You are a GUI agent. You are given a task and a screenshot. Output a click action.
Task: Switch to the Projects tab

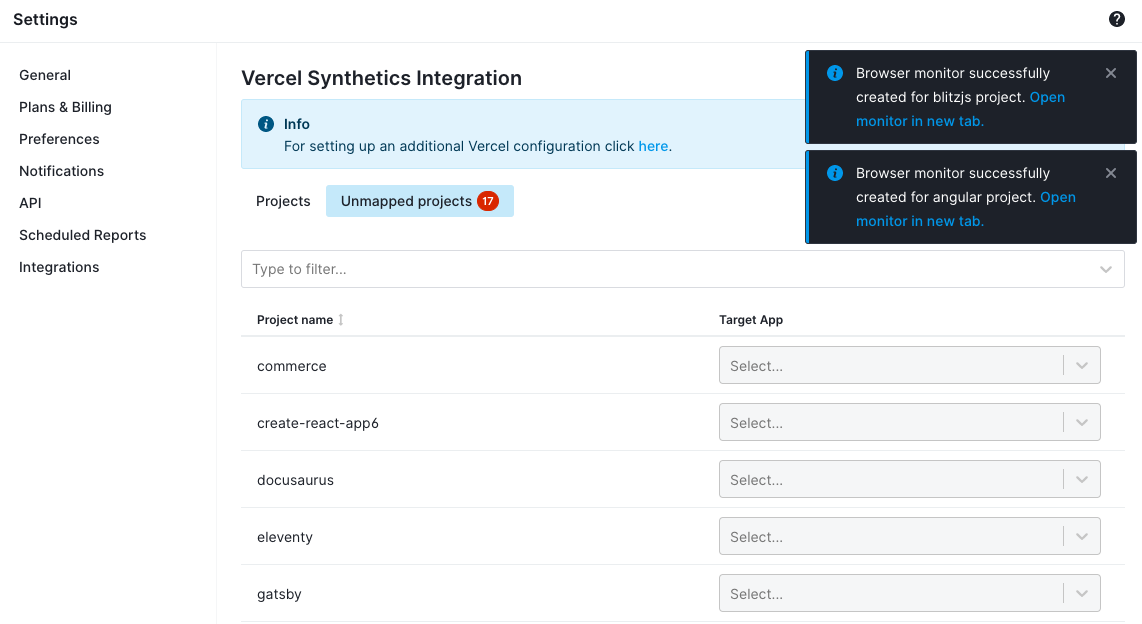[283, 201]
